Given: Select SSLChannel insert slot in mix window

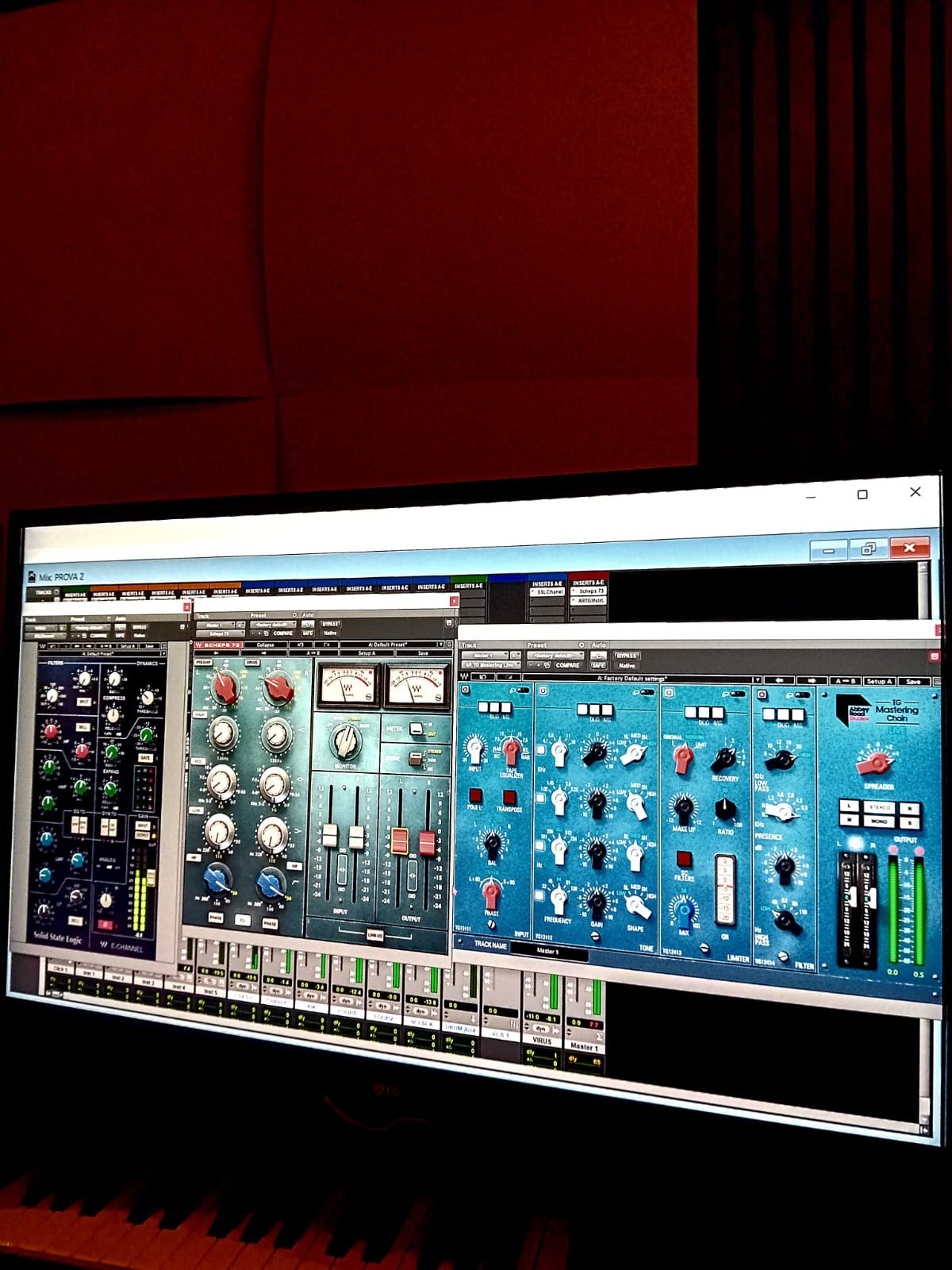Looking at the screenshot, I should coord(549,592).
